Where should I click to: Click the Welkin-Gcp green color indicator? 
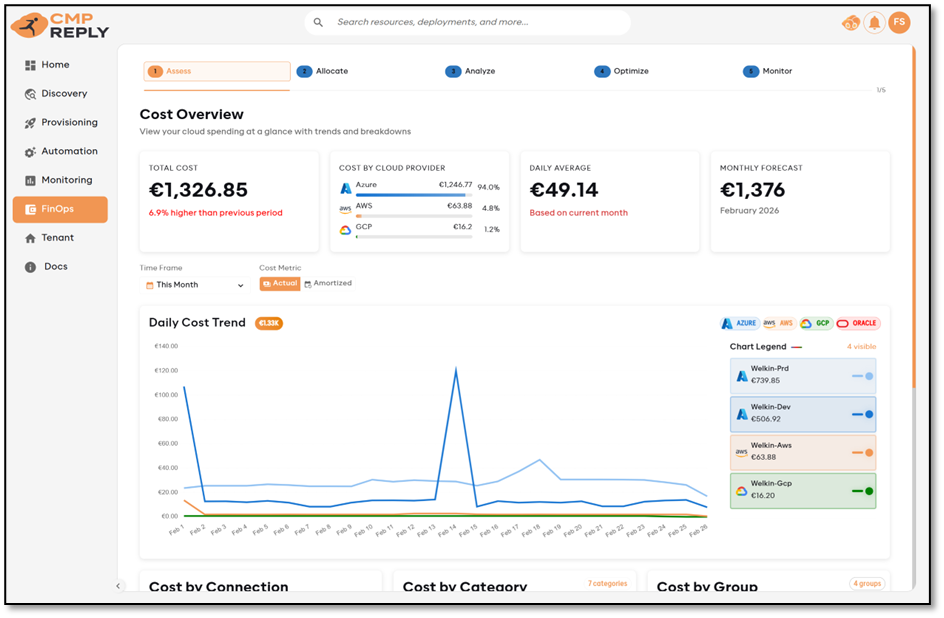tap(868, 491)
